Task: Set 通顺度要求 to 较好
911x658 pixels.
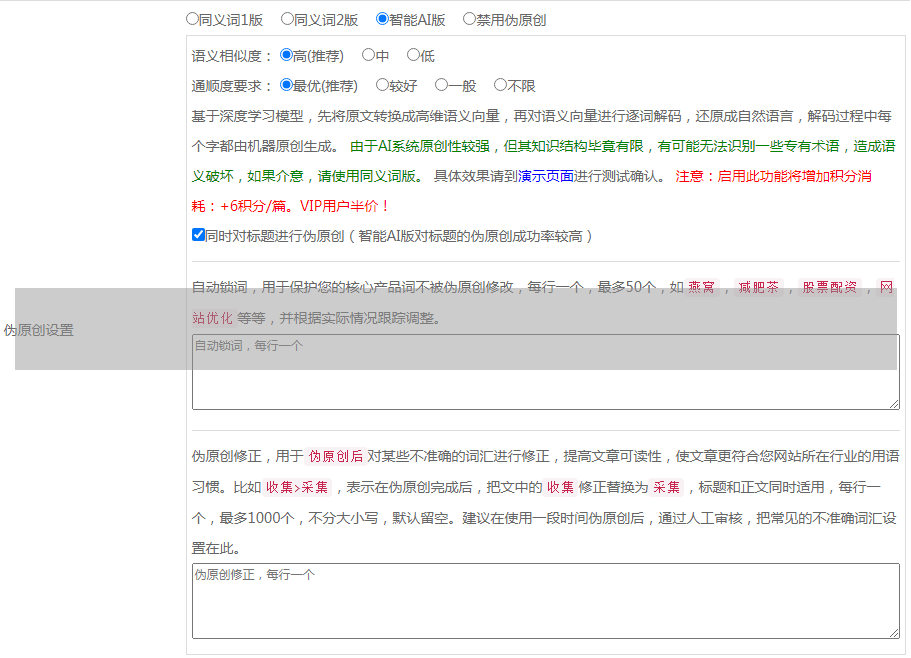Action: (382, 86)
